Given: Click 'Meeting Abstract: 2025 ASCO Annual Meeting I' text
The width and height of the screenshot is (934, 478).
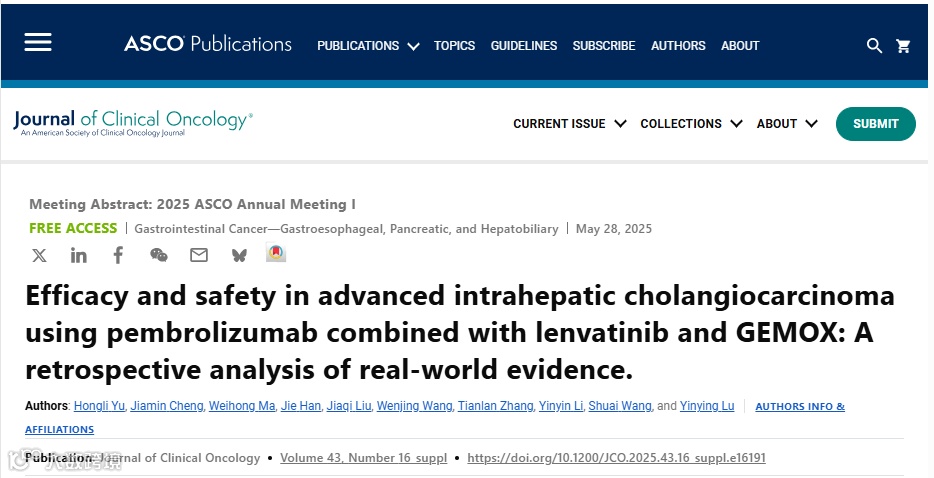Looking at the screenshot, I should coord(192,204).
